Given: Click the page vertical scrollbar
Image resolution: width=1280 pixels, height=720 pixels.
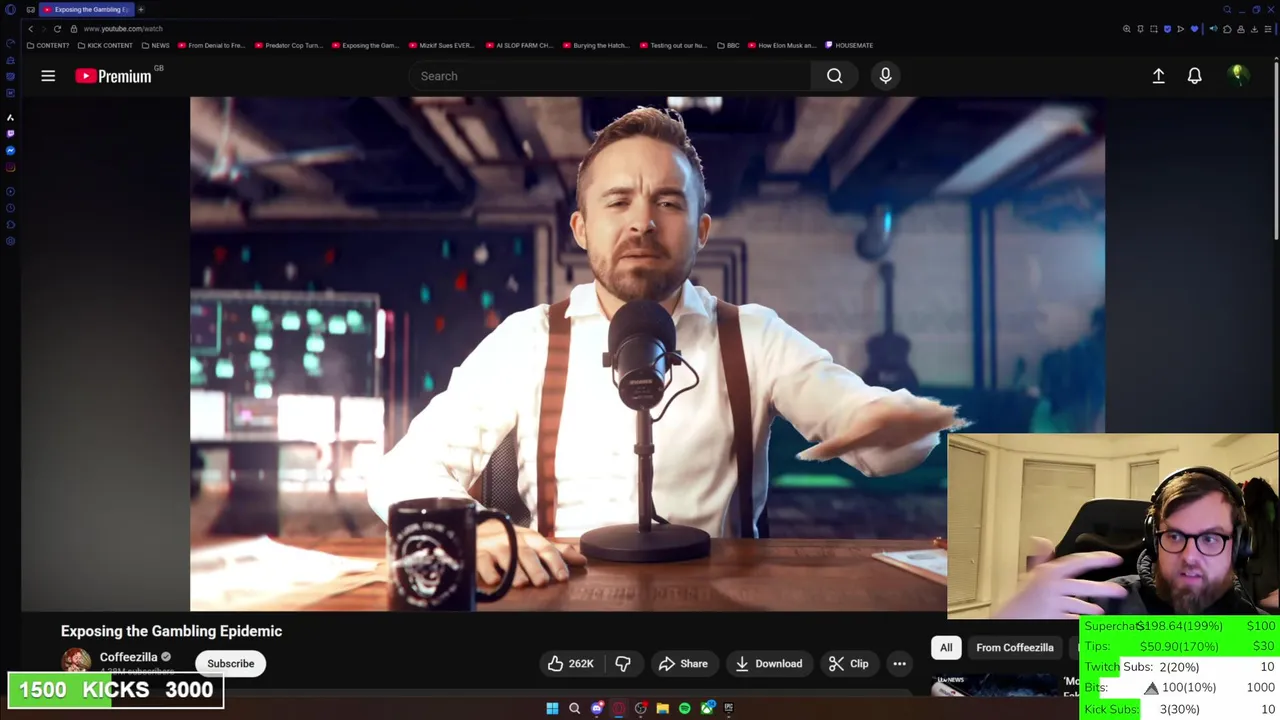Looking at the screenshot, I should 1276,150.
